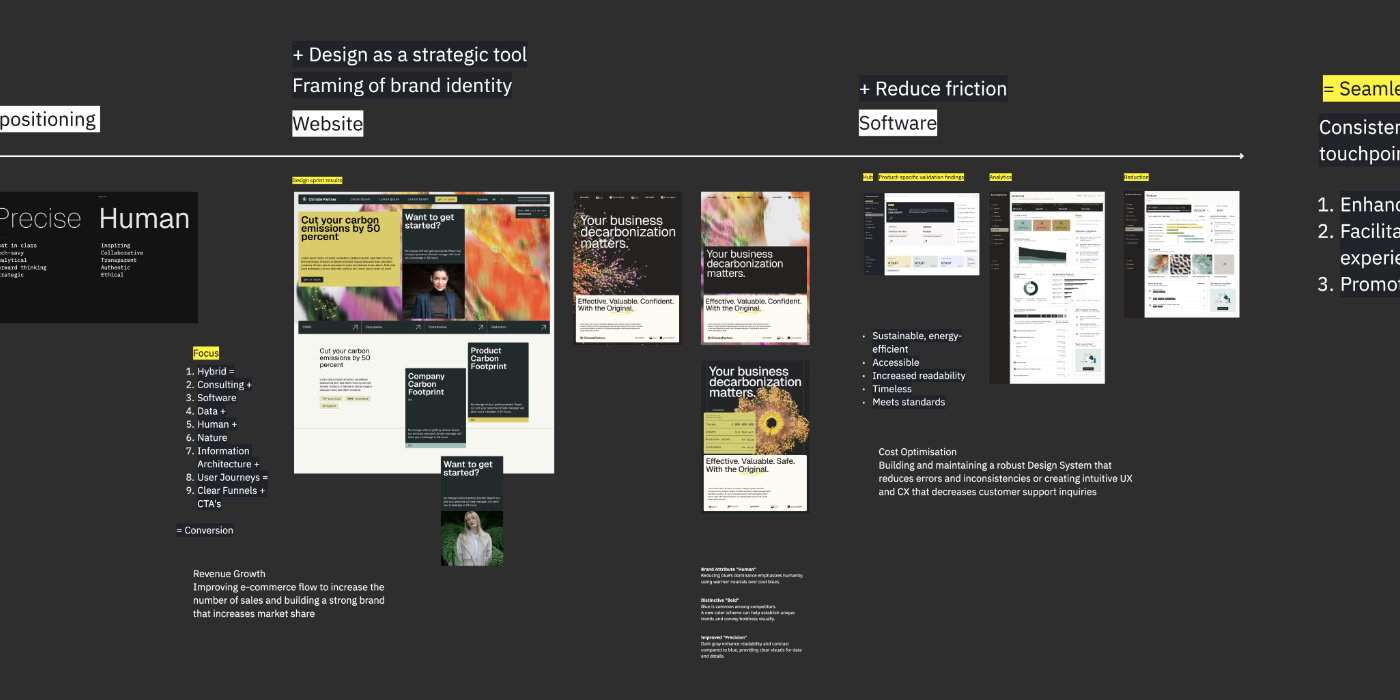The image size is (1400, 700).
Task: Select the "Company Carbon Footprint" card
Action: pos(435,406)
